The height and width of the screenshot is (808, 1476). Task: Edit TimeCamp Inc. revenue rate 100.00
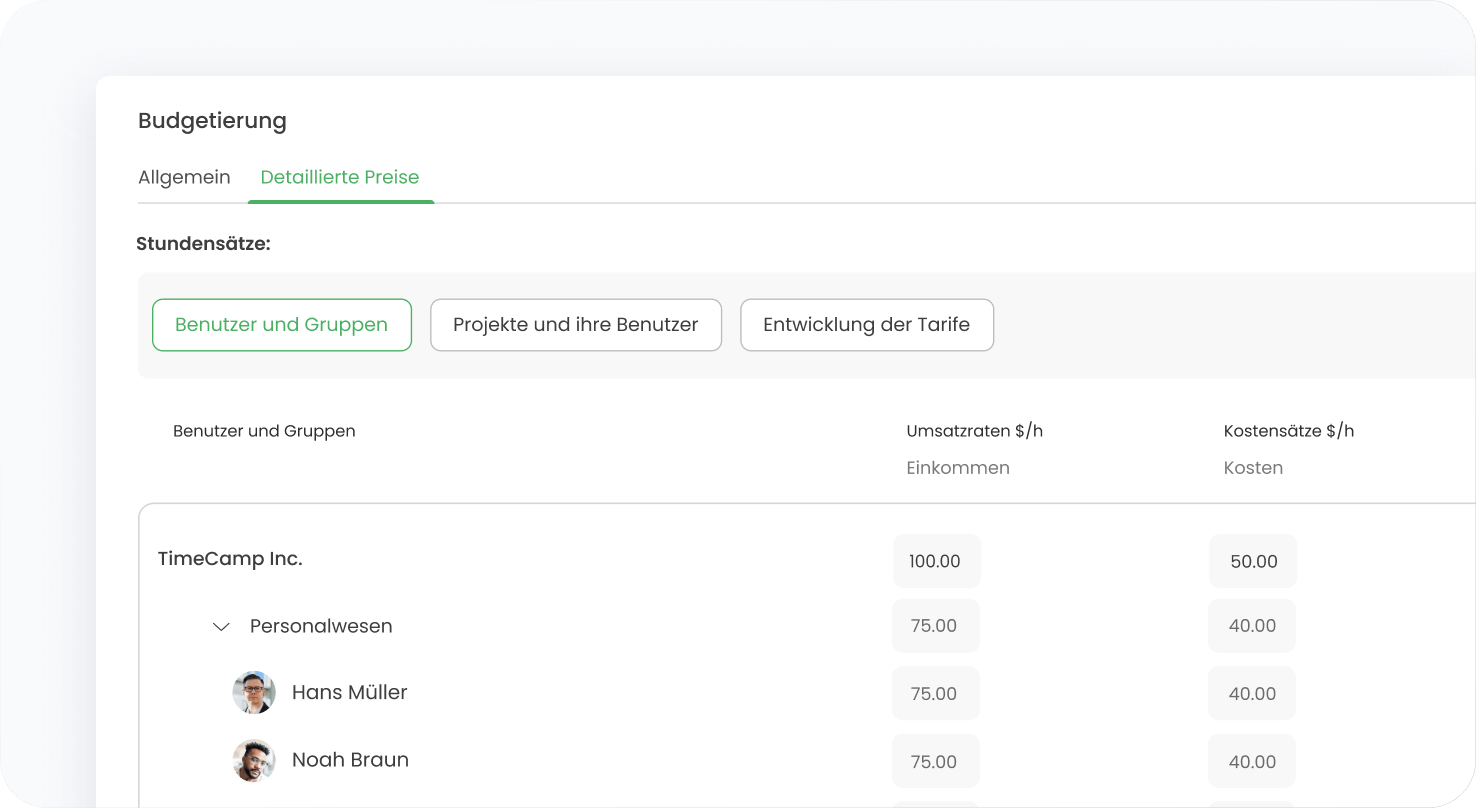click(x=936, y=561)
